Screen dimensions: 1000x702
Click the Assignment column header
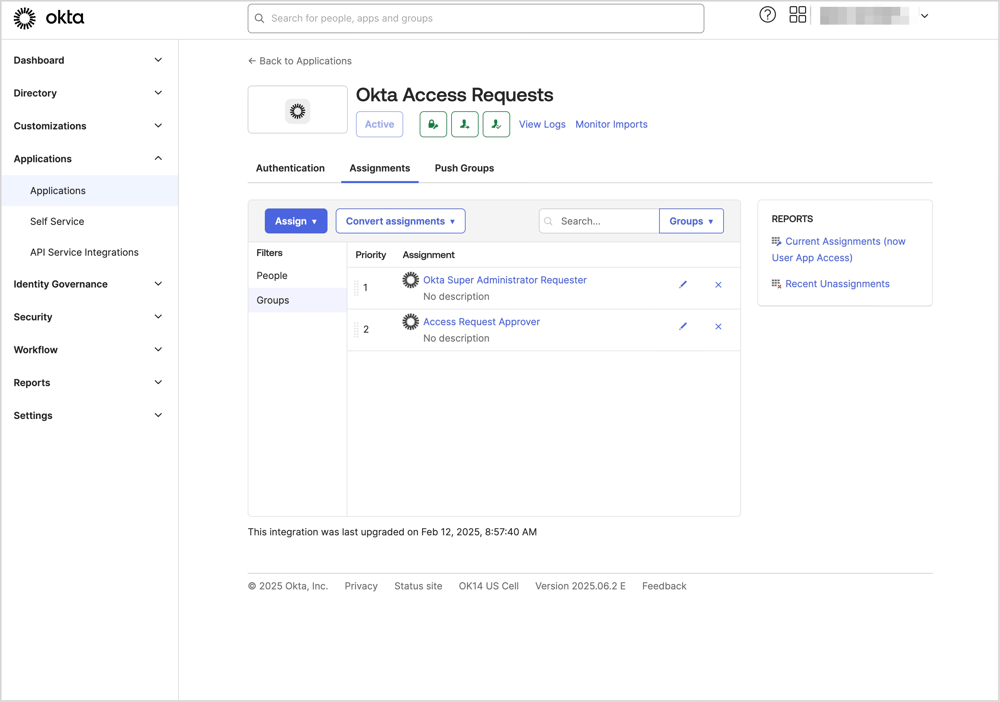pos(429,255)
